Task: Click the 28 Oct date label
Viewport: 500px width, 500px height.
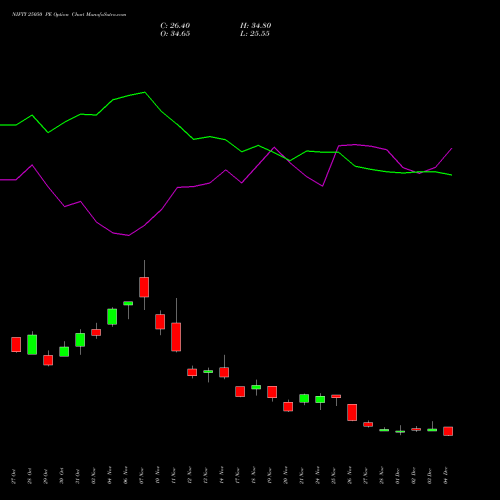Action: coord(29,476)
